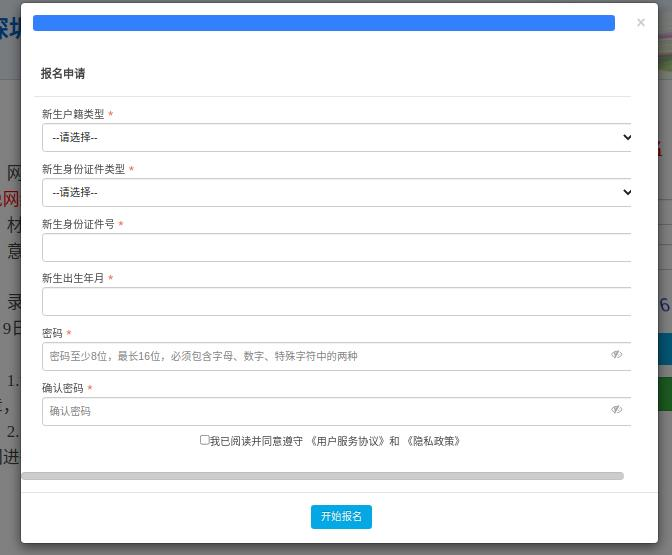Click the 新生出生年月 input field
The height and width of the screenshot is (555, 672).
[x=336, y=301]
